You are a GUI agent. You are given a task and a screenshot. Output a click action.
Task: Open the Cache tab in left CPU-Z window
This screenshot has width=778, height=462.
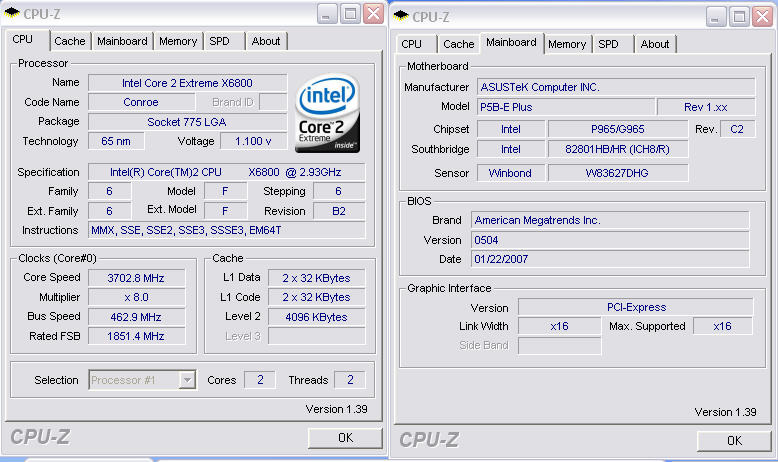click(70, 41)
